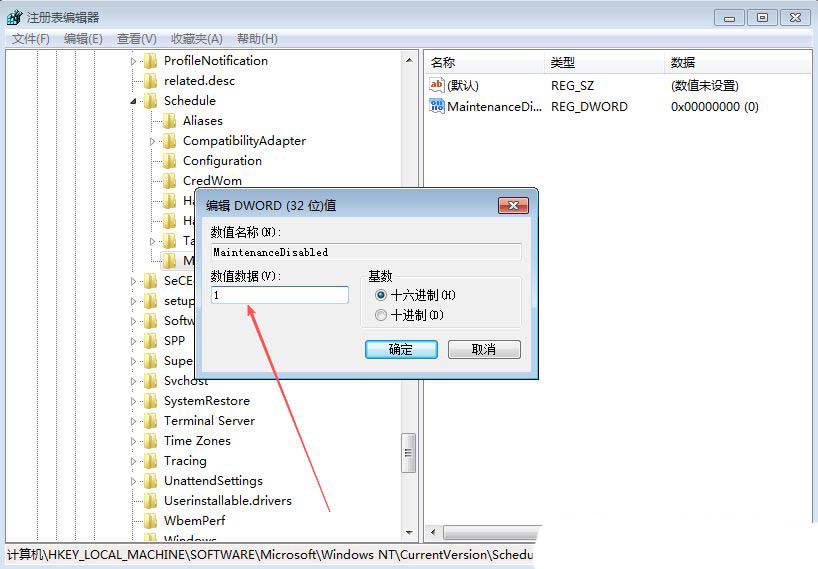Open the 文件(F) menu
Screen dimensions: 818x569
tap(30, 39)
